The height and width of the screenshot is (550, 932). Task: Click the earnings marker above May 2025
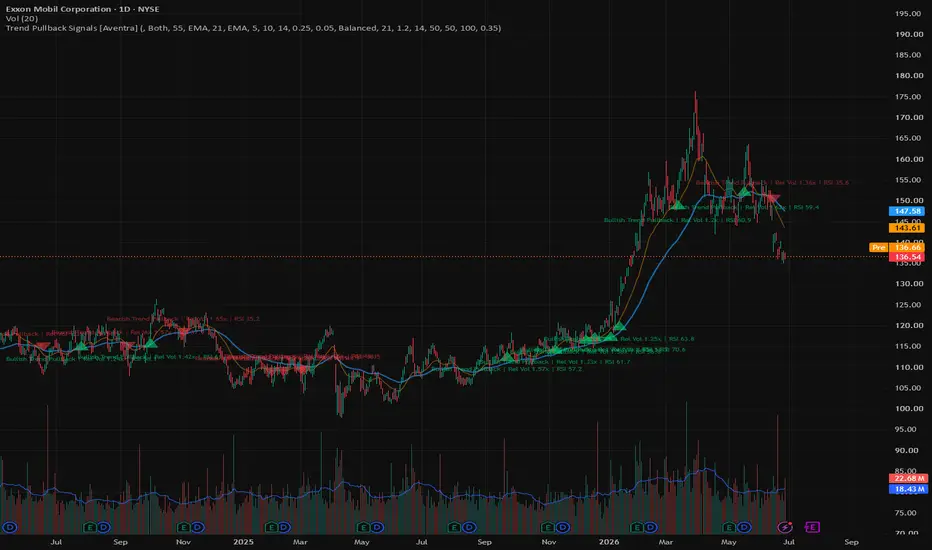pyautogui.click(x=363, y=527)
